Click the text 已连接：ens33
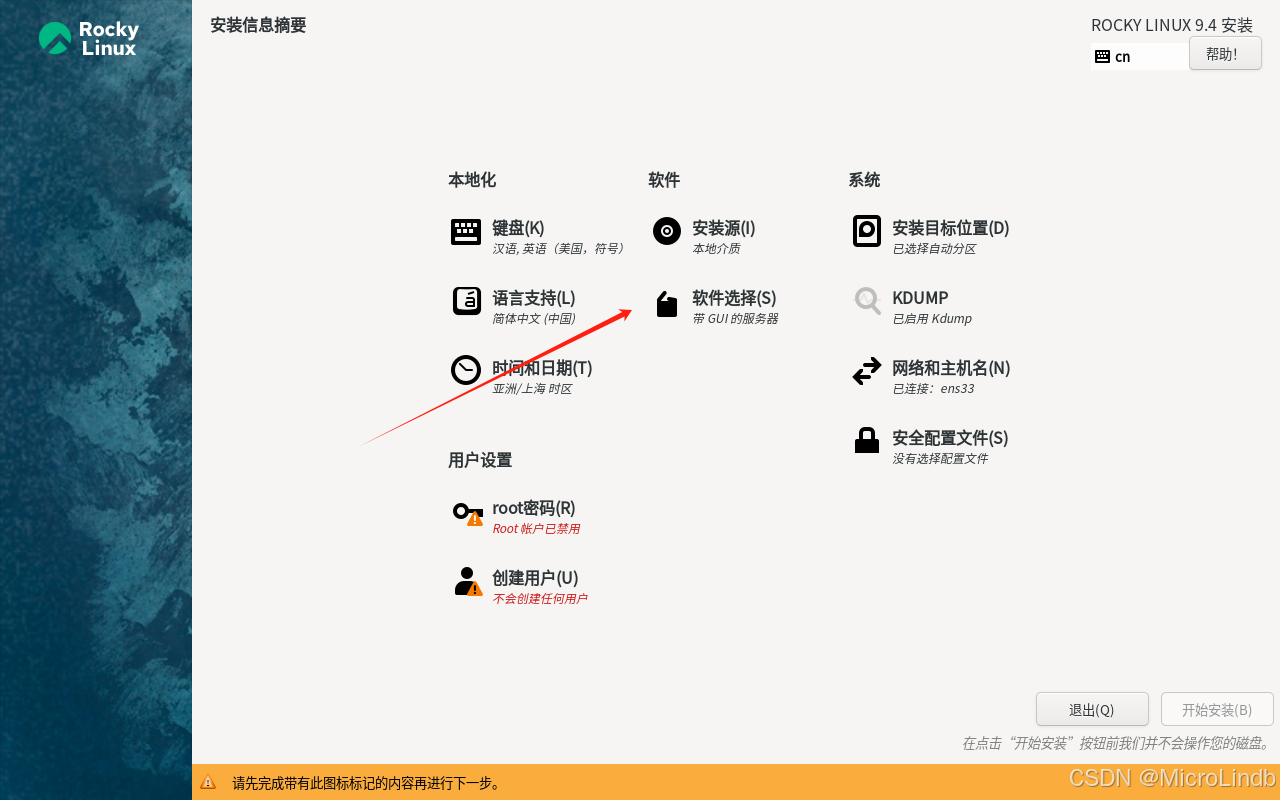Image resolution: width=1280 pixels, height=800 pixels. (933, 389)
